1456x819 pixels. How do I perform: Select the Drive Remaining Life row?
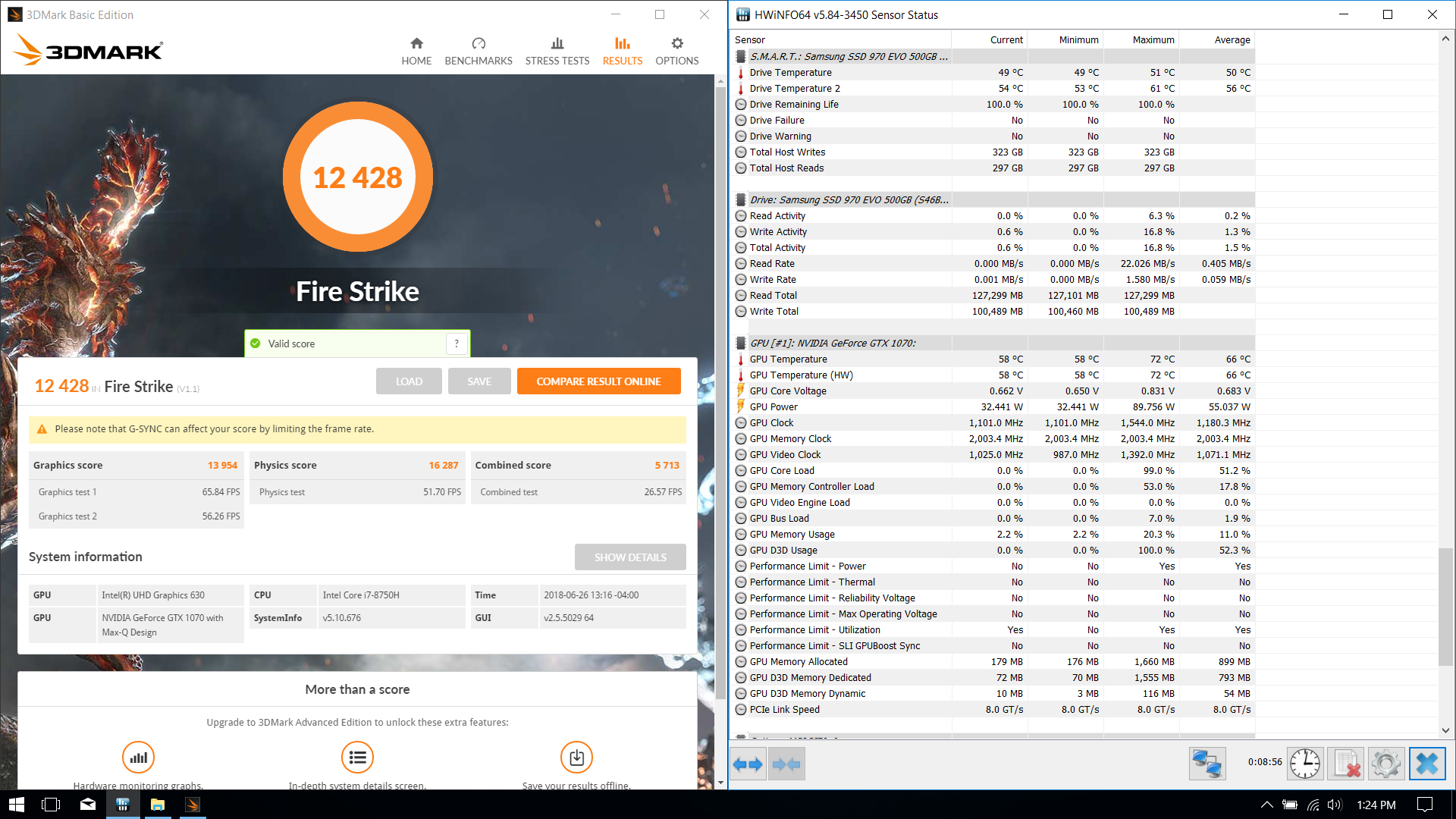(993, 105)
